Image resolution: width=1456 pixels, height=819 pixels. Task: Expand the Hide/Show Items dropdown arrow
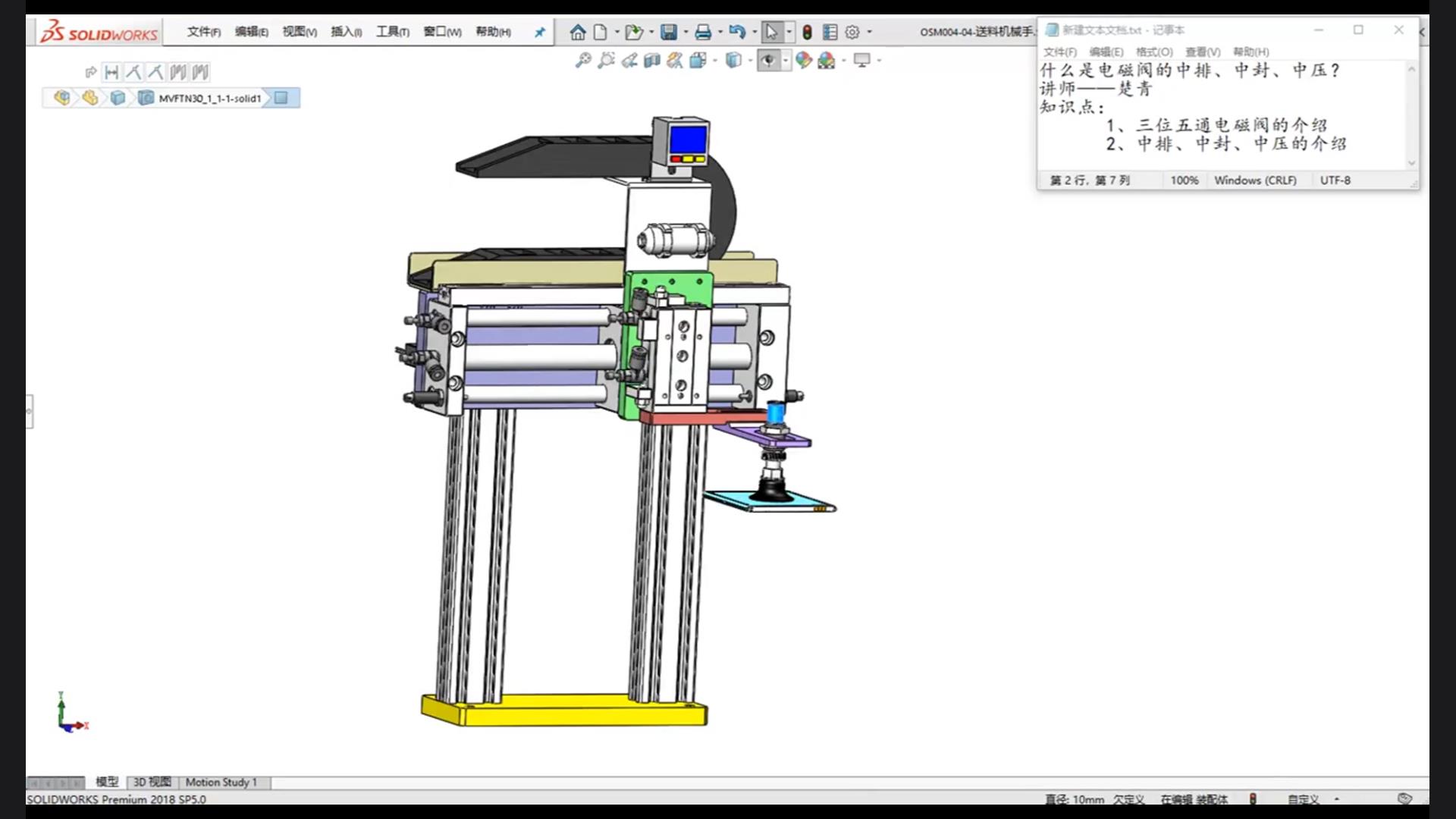pos(785,60)
